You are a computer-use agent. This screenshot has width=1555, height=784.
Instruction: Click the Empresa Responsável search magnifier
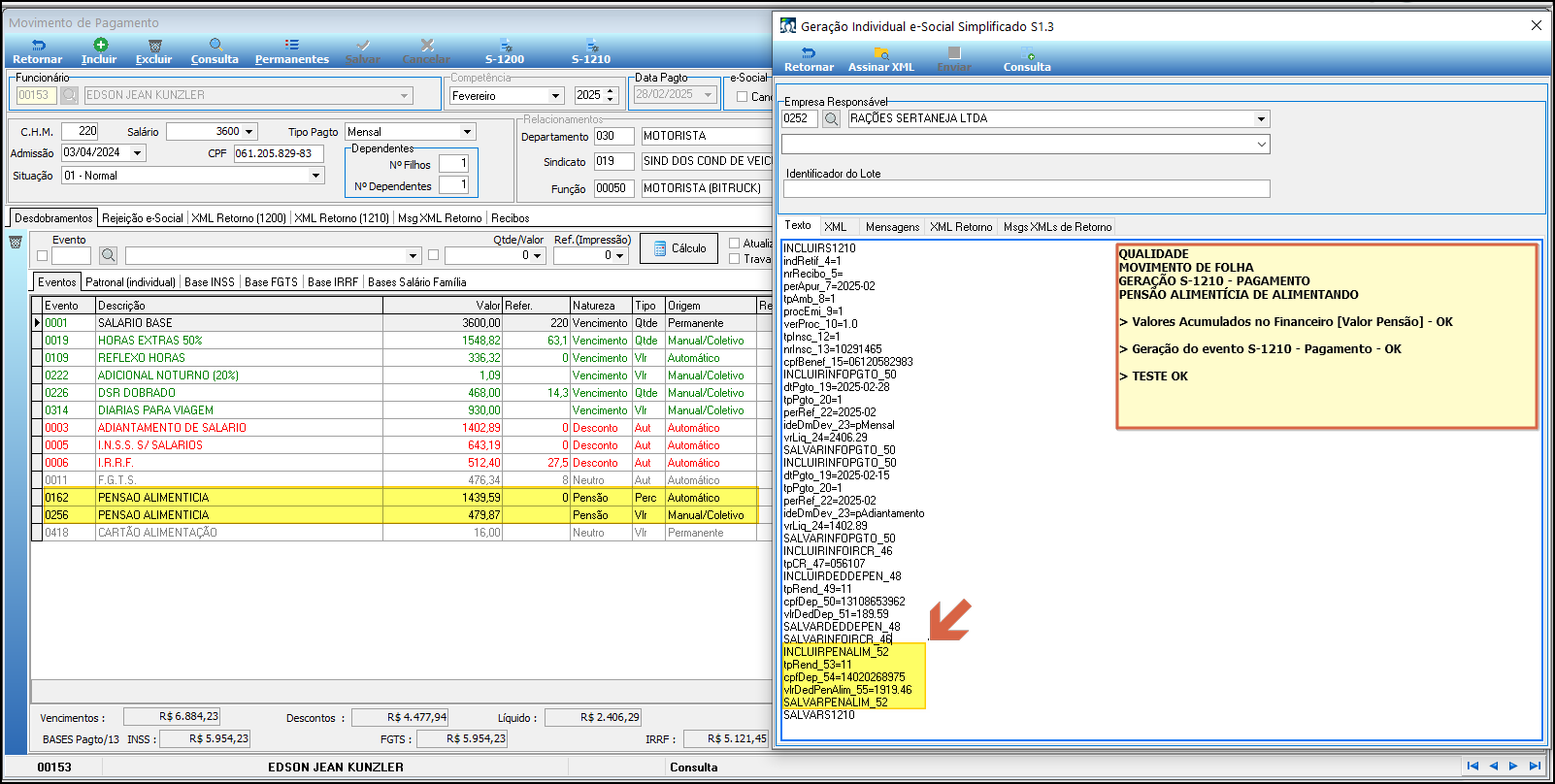pos(832,118)
